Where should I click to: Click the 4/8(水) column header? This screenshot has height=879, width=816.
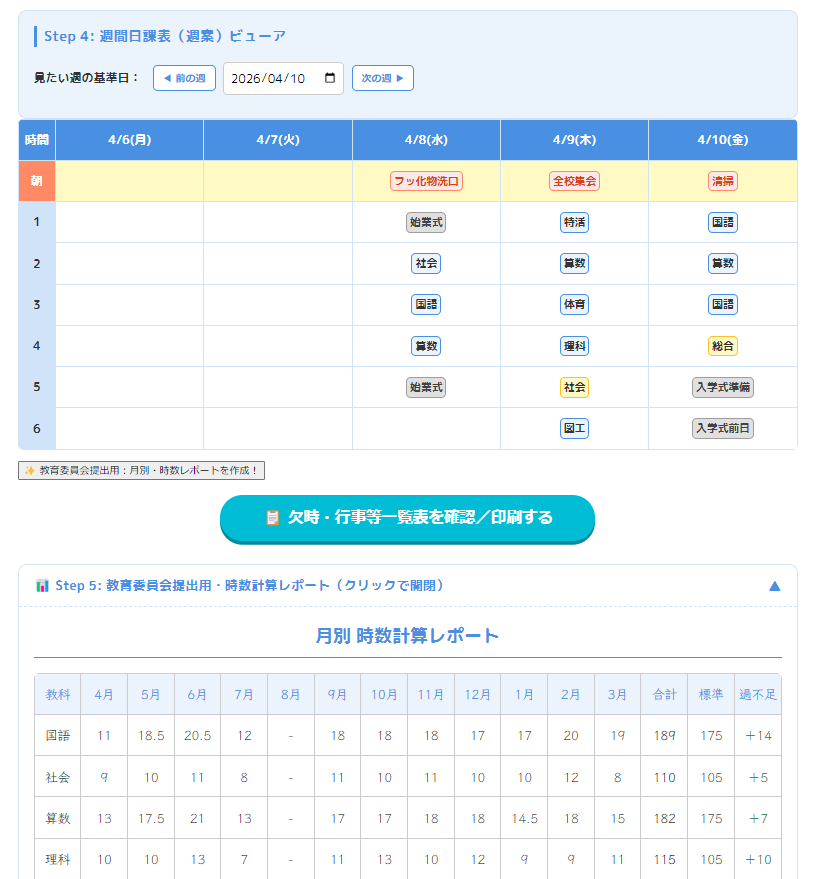click(x=426, y=140)
